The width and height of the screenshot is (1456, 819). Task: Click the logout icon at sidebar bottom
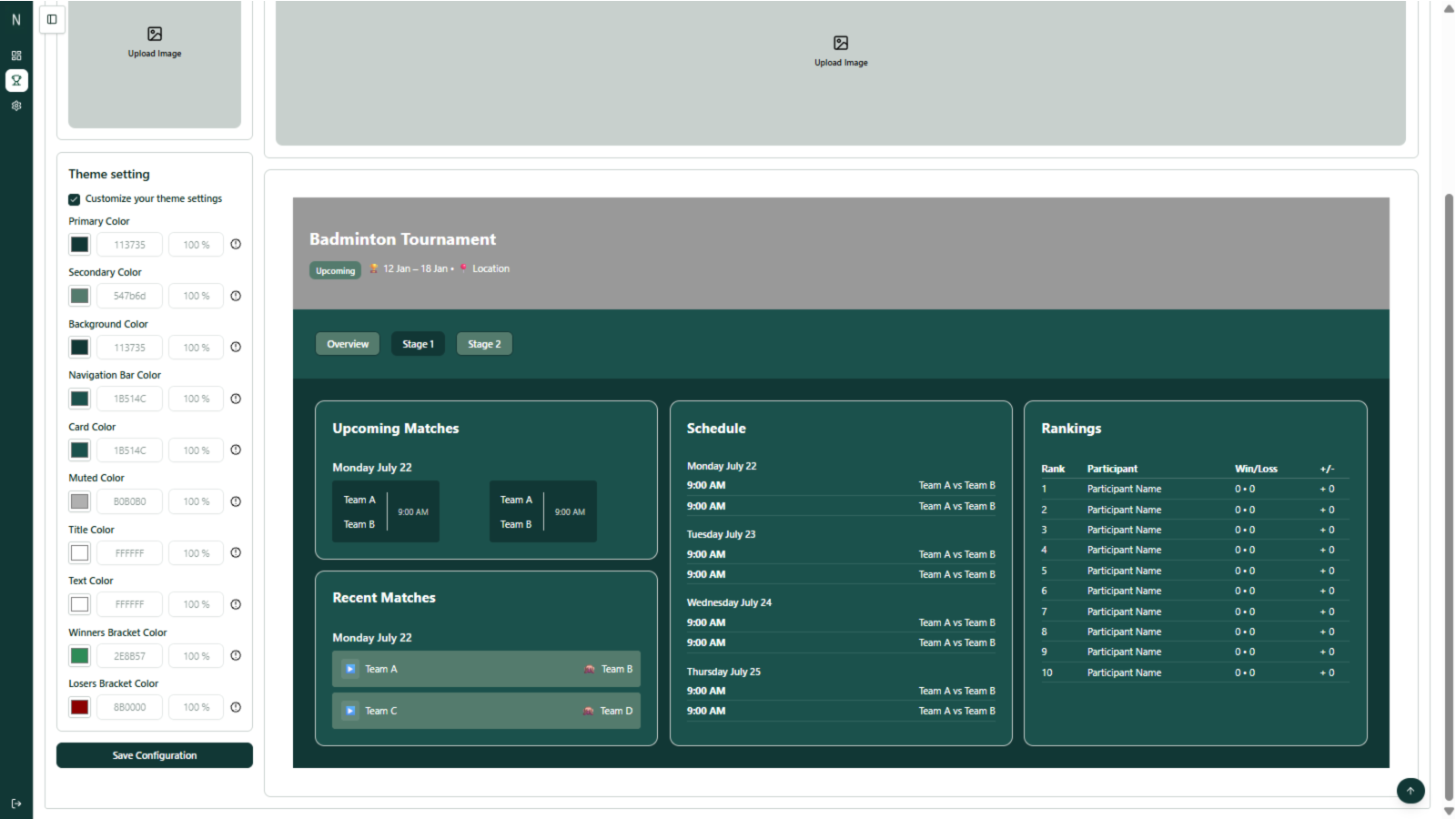coord(16,804)
